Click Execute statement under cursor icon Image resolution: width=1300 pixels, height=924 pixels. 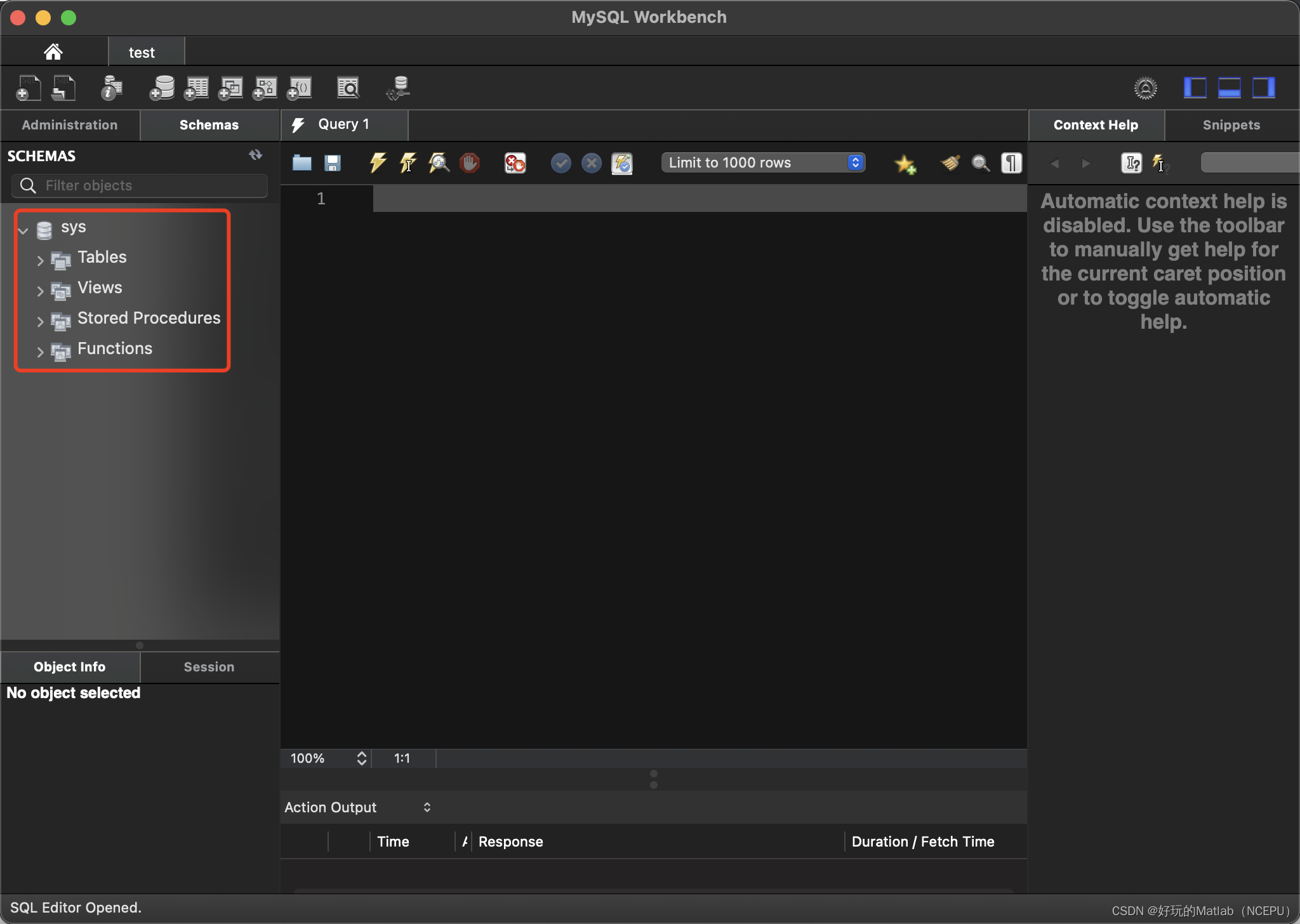408,163
